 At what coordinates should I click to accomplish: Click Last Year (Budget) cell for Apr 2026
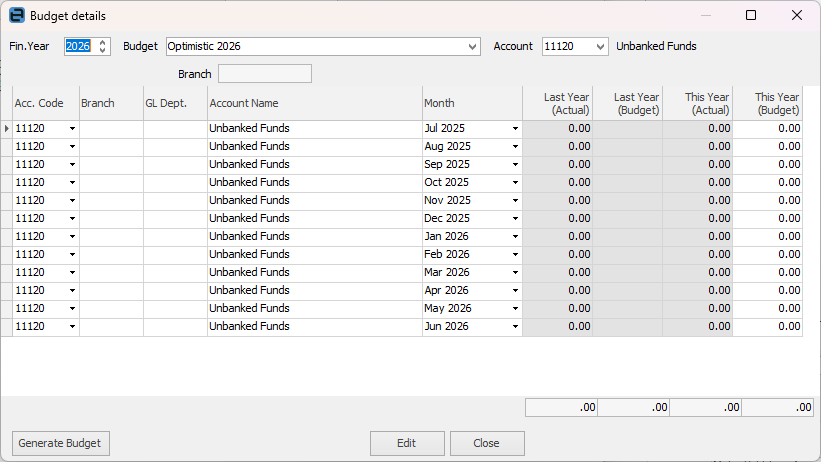(x=628, y=290)
